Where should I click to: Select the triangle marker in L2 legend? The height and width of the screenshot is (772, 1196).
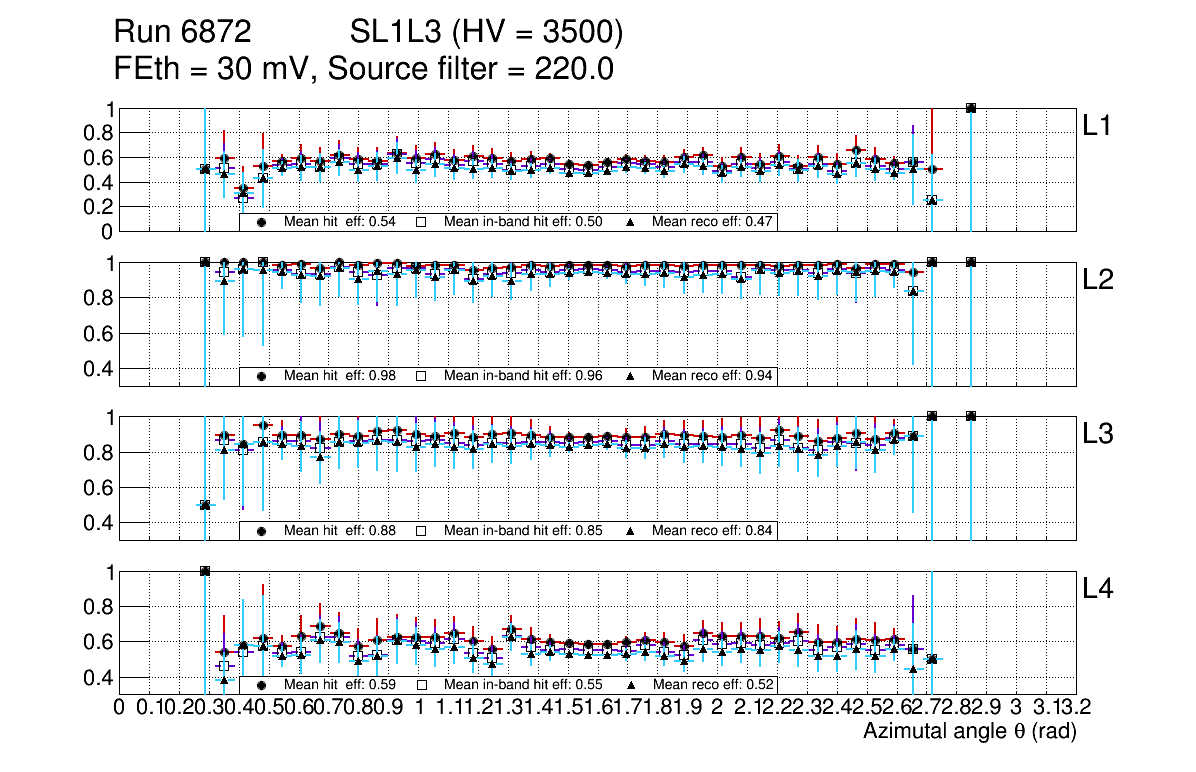pos(629,376)
